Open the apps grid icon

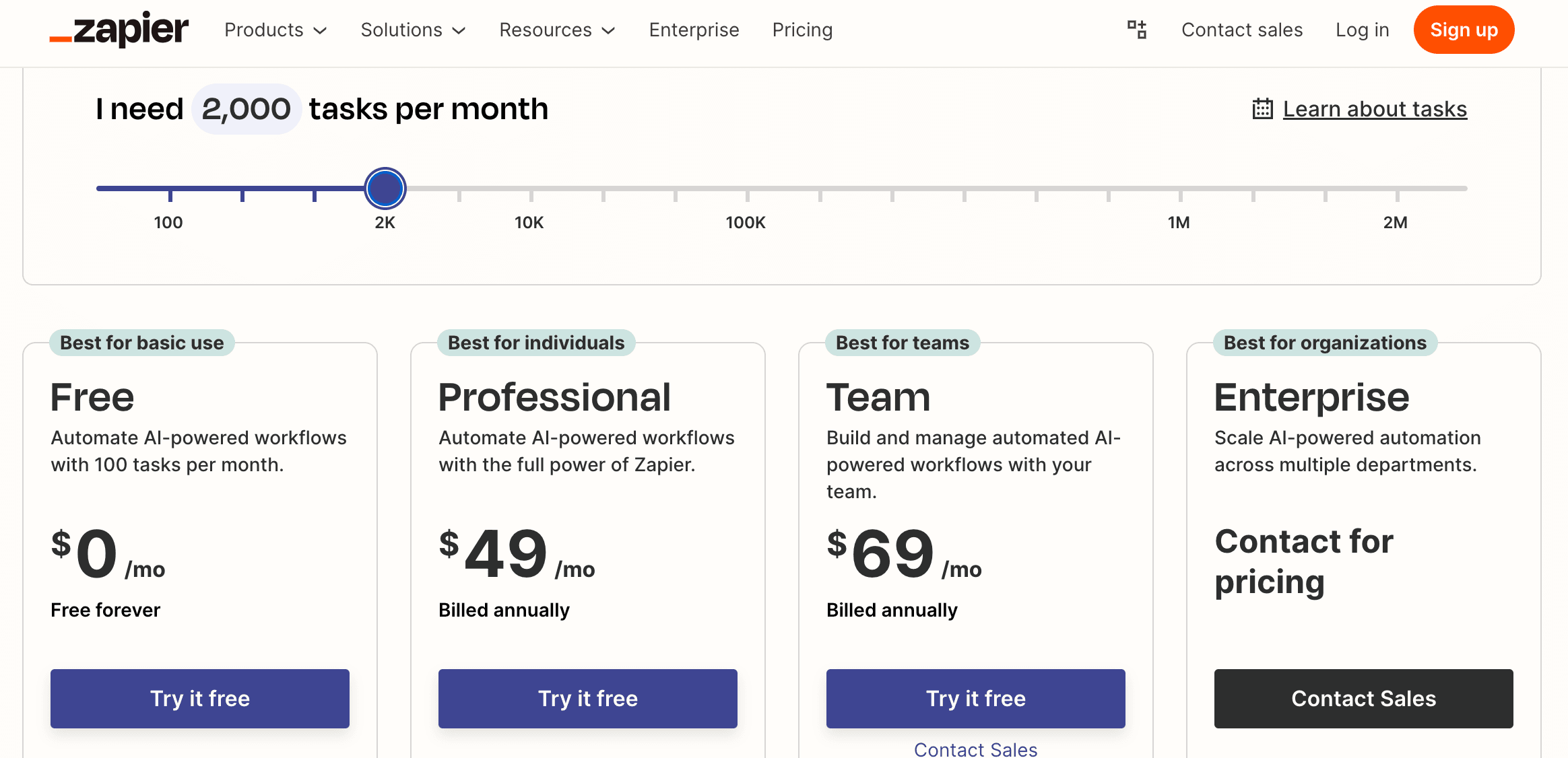pos(1137,30)
